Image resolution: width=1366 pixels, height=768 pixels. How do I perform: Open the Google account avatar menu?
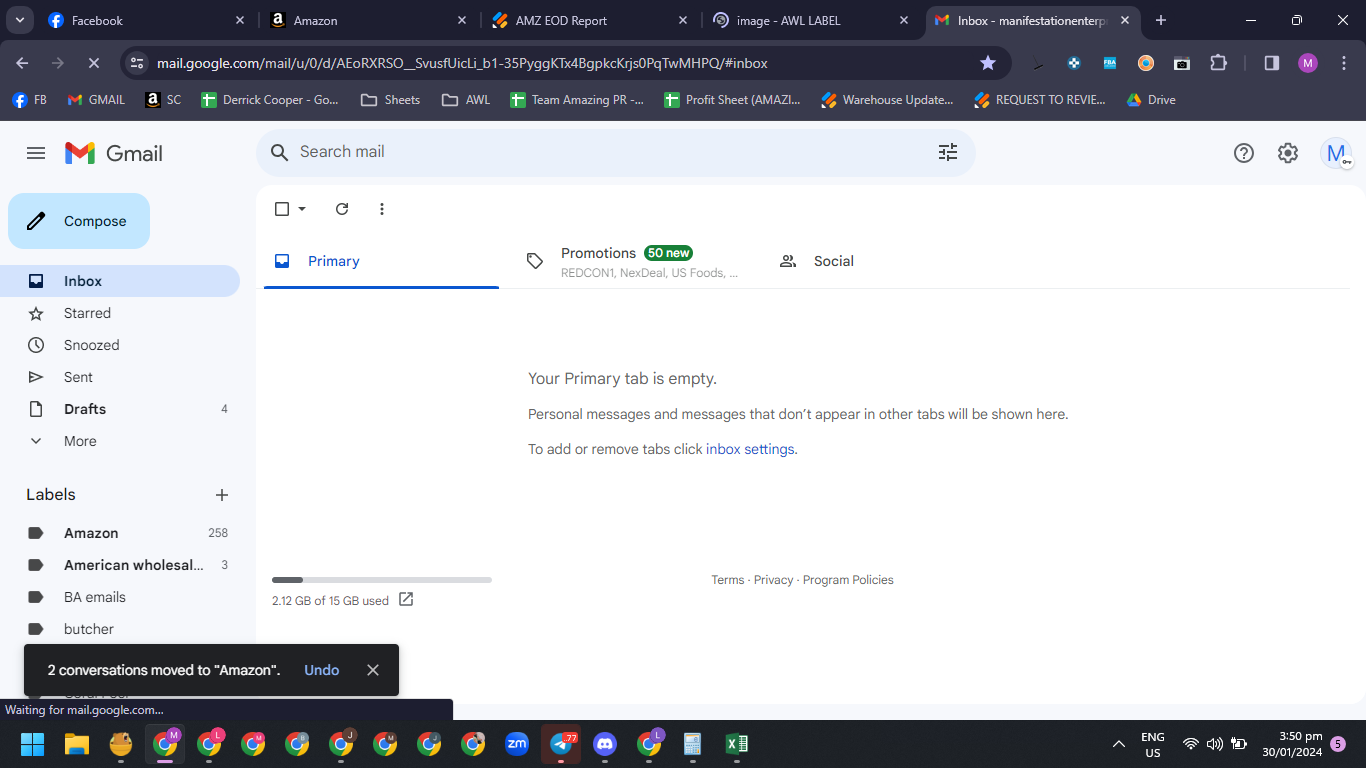1336,153
